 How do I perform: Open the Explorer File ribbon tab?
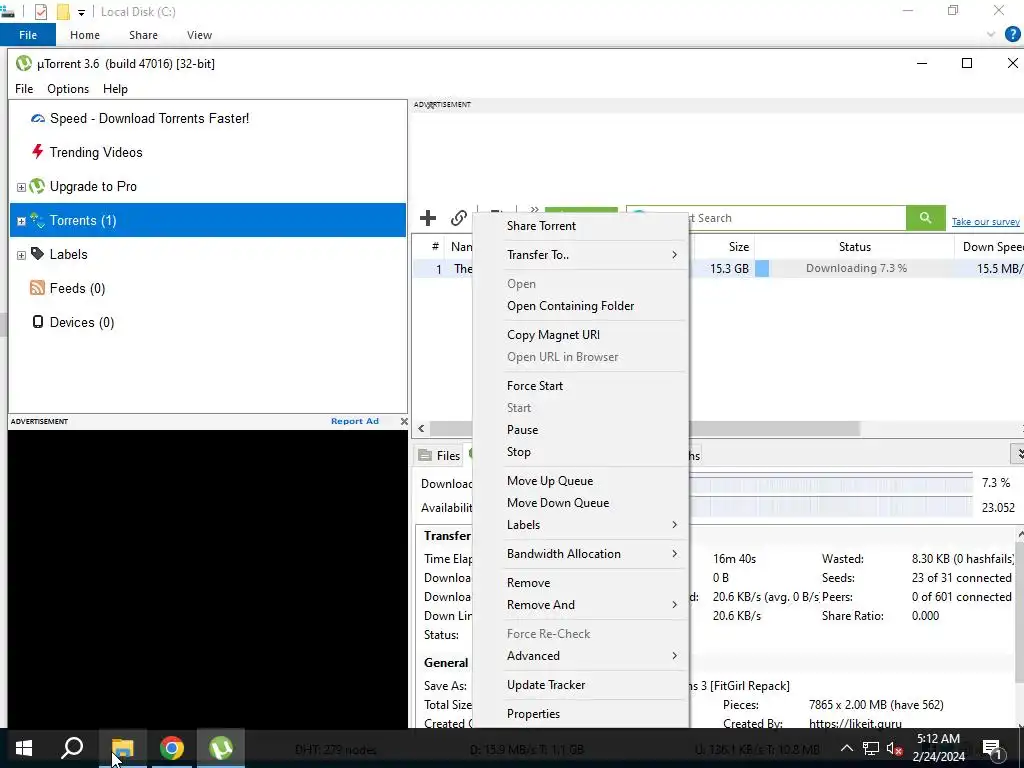click(27, 35)
